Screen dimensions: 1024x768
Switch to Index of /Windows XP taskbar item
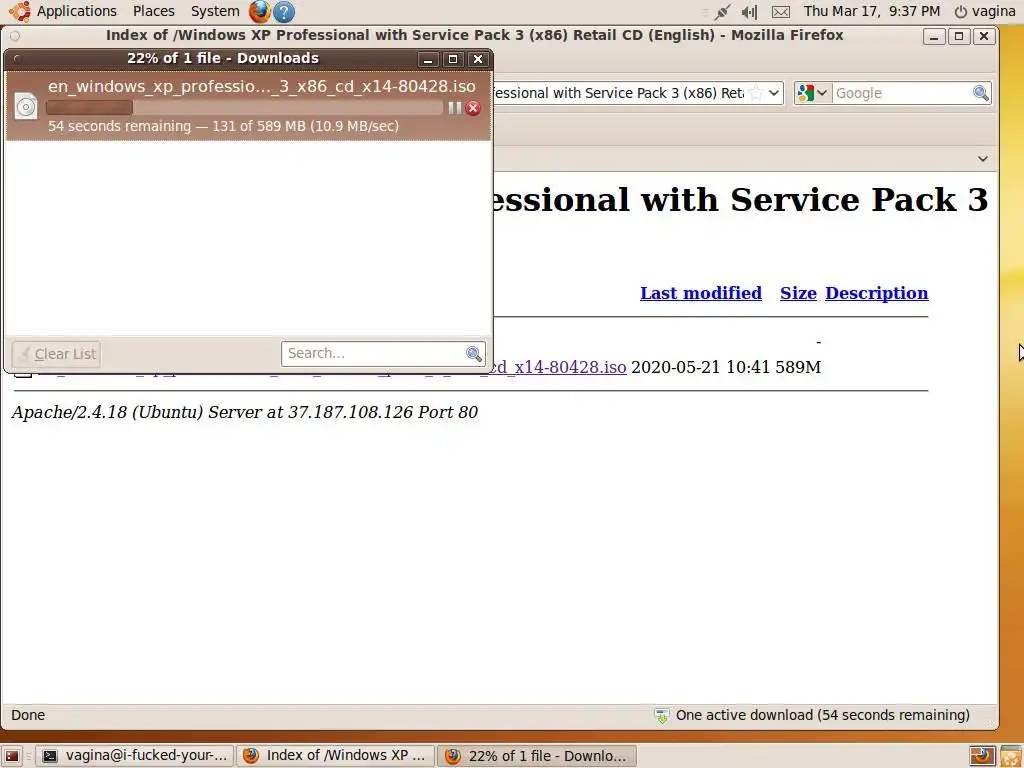[335, 756]
